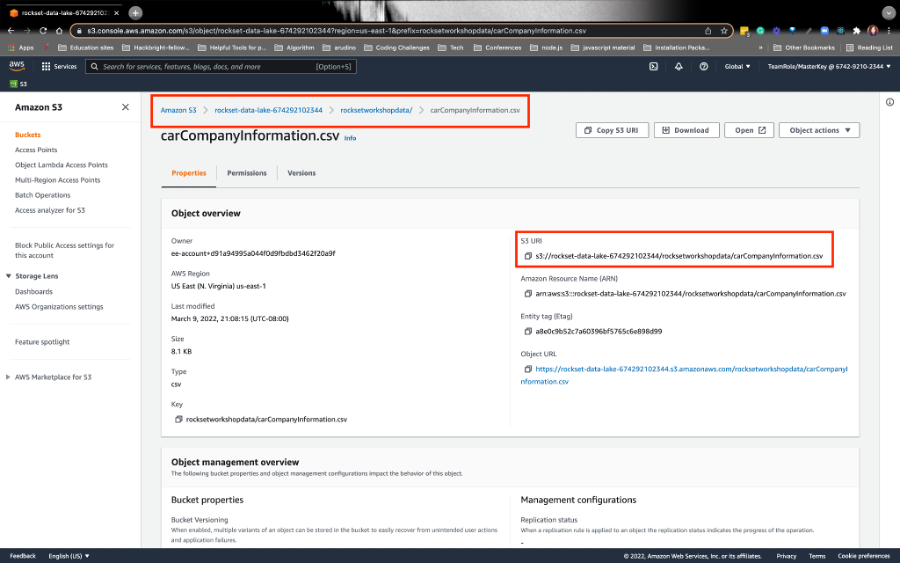Copy the S3 URI value icon
The width and height of the screenshot is (902, 564).
[528, 256]
